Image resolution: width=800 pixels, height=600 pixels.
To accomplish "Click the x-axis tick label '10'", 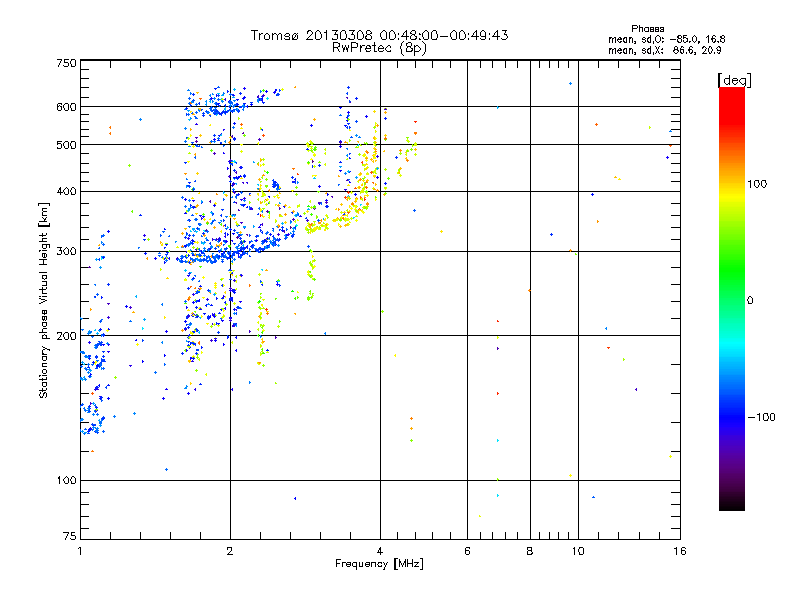I will tap(578, 551).
